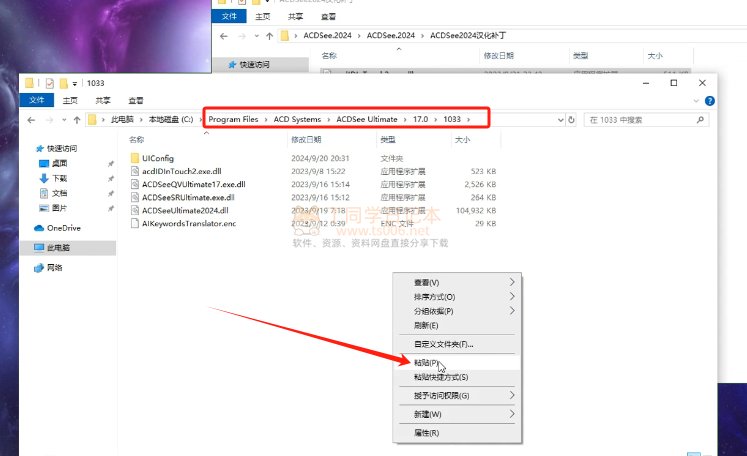Click the properties icon in the title bar toolbar
This screenshot has height=456, width=747.
pos(50,83)
